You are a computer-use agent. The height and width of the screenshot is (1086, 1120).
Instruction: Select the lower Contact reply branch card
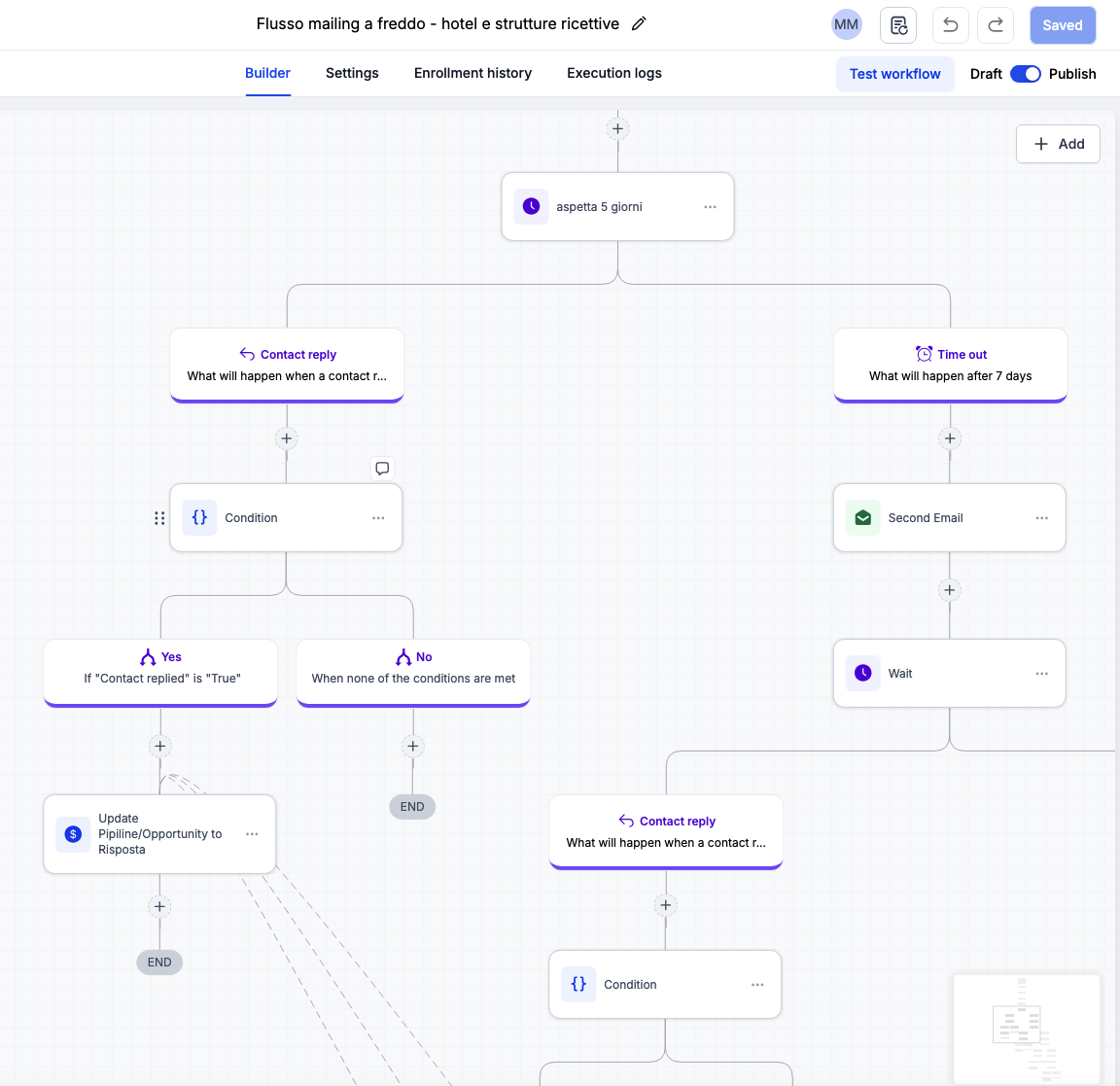[666, 831]
